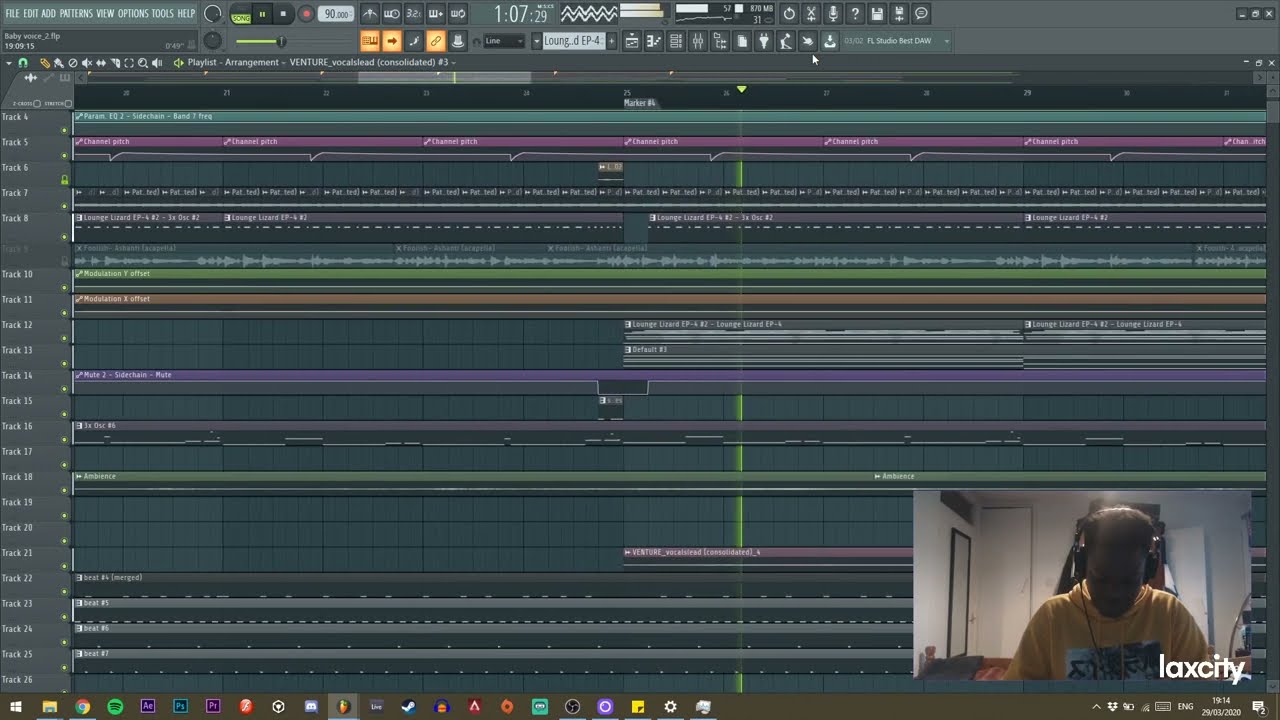Open the plugin picker plug icon
Image resolution: width=1280 pixels, height=720 pixels.
pos(764,41)
